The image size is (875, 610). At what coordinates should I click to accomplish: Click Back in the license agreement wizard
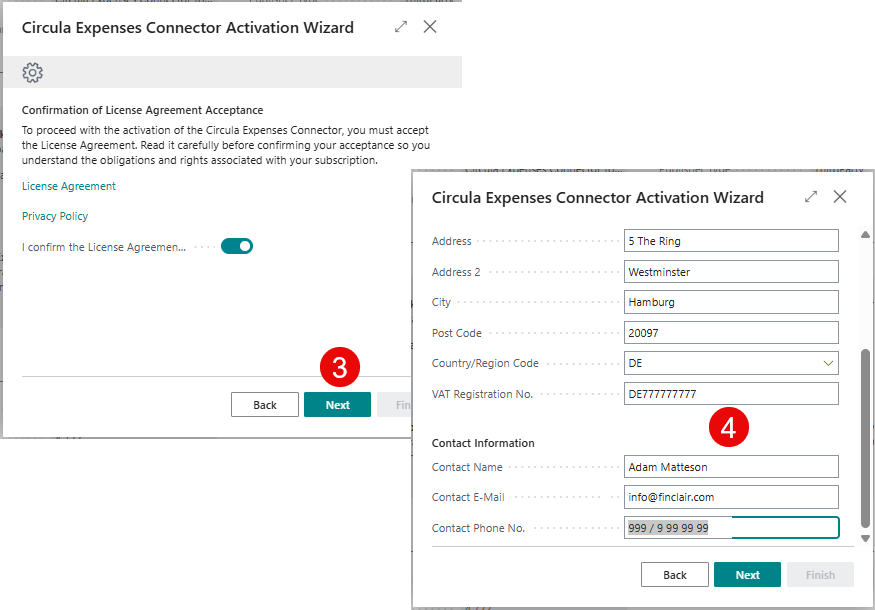[265, 405]
